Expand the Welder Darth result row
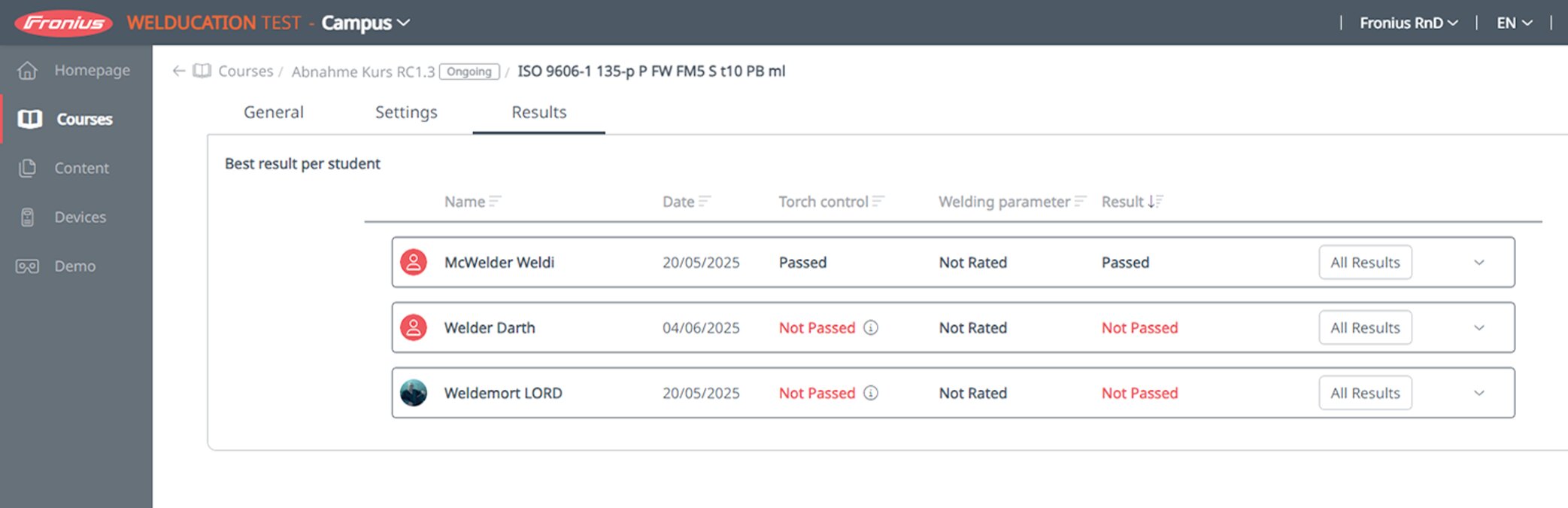The height and width of the screenshot is (508, 1568). click(x=1479, y=328)
